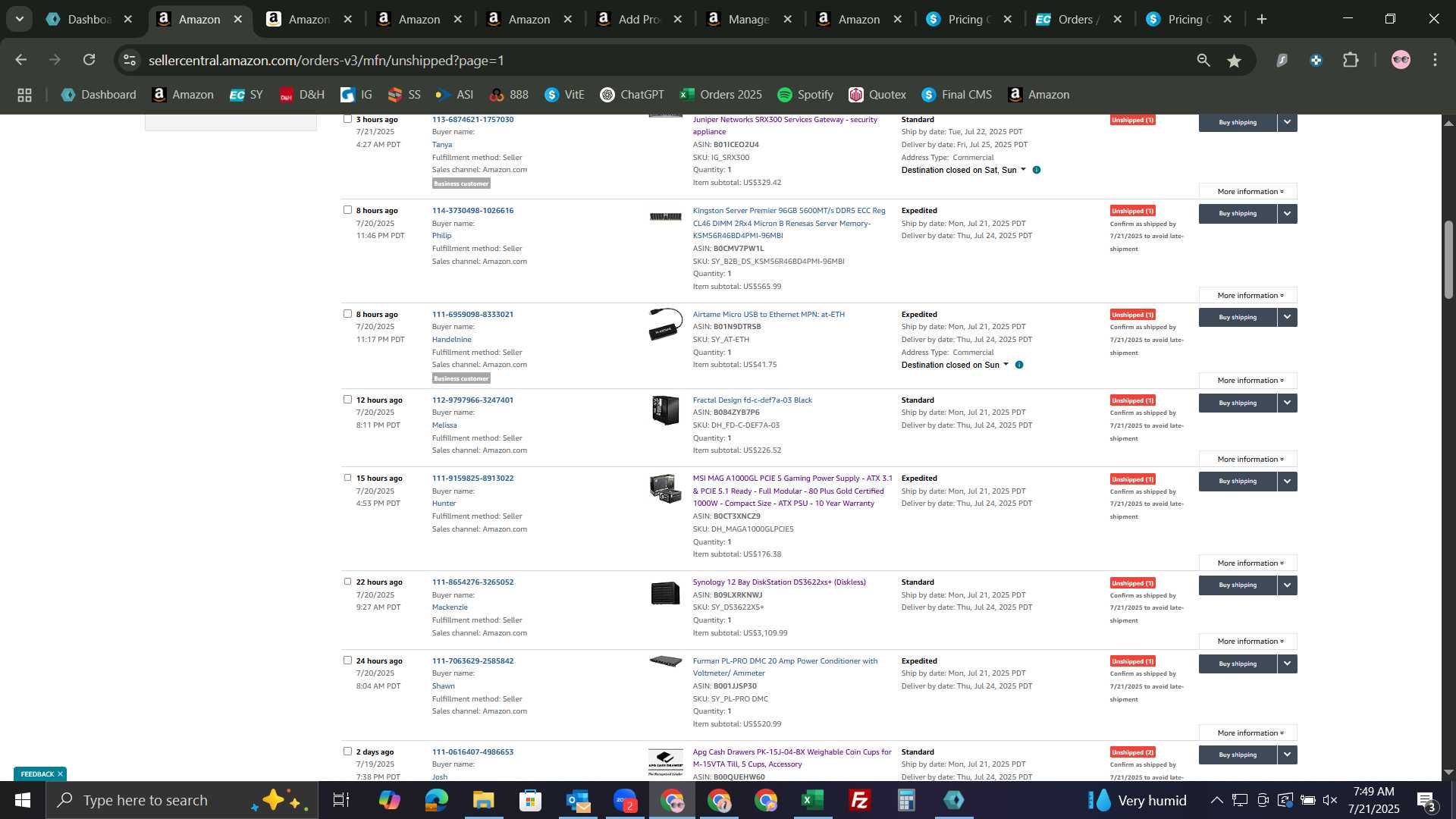Select checkbox for order 111-7063629-2585842
Screen dimensions: 1456x819
click(x=347, y=661)
